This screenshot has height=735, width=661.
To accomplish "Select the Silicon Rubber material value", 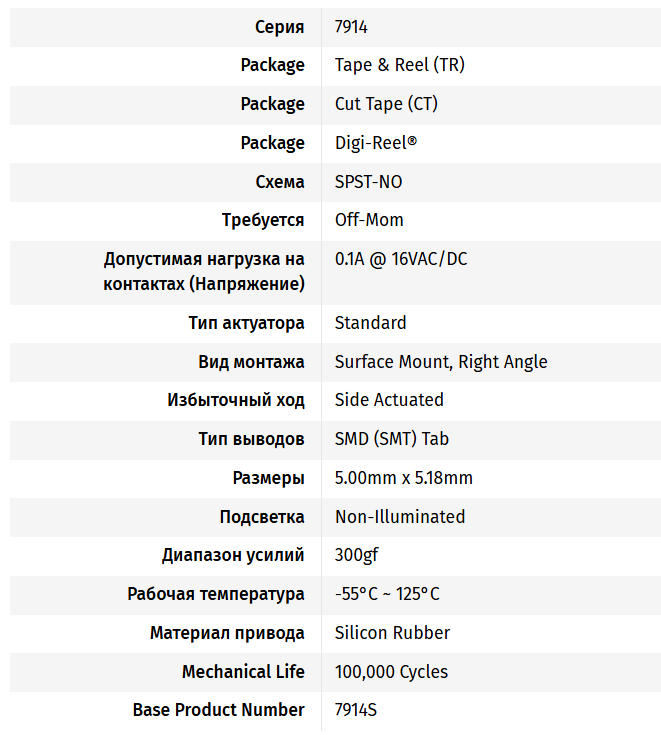I will pos(392,633).
